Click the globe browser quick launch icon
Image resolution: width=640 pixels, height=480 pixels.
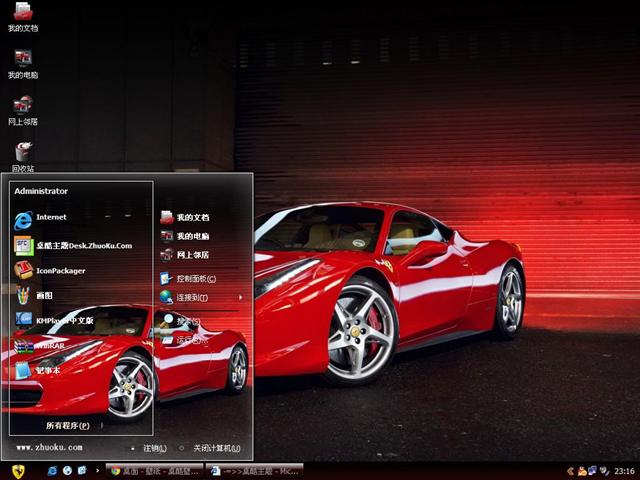tap(67, 471)
